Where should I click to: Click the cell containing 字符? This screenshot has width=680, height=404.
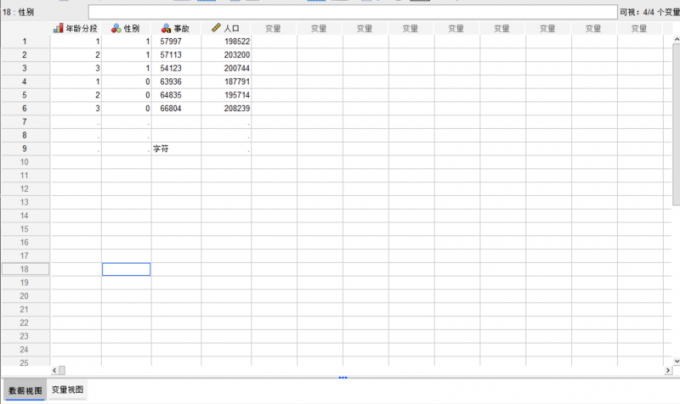coord(175,148)
